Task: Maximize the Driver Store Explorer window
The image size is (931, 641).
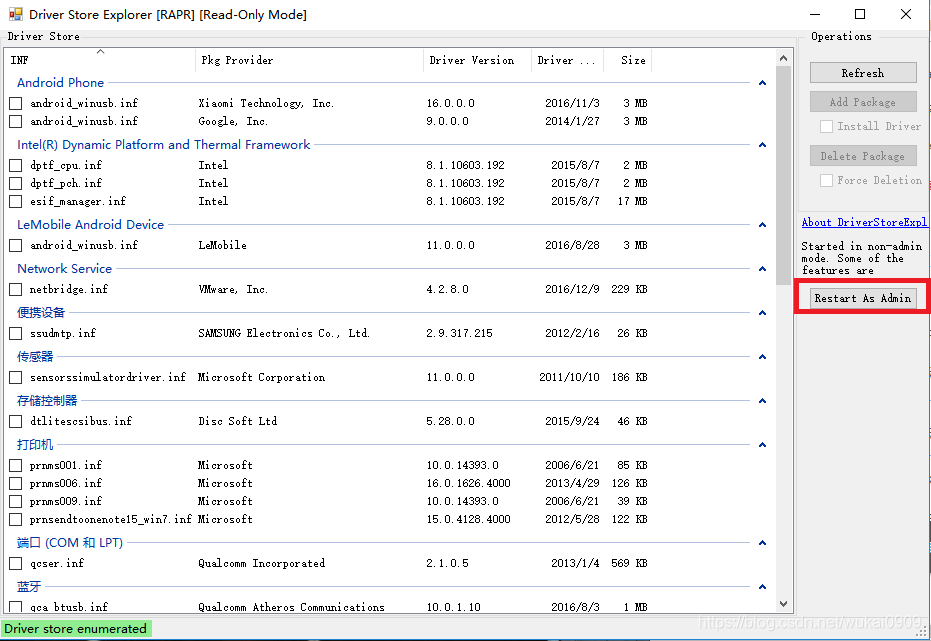Action: [x=860, y=14]
